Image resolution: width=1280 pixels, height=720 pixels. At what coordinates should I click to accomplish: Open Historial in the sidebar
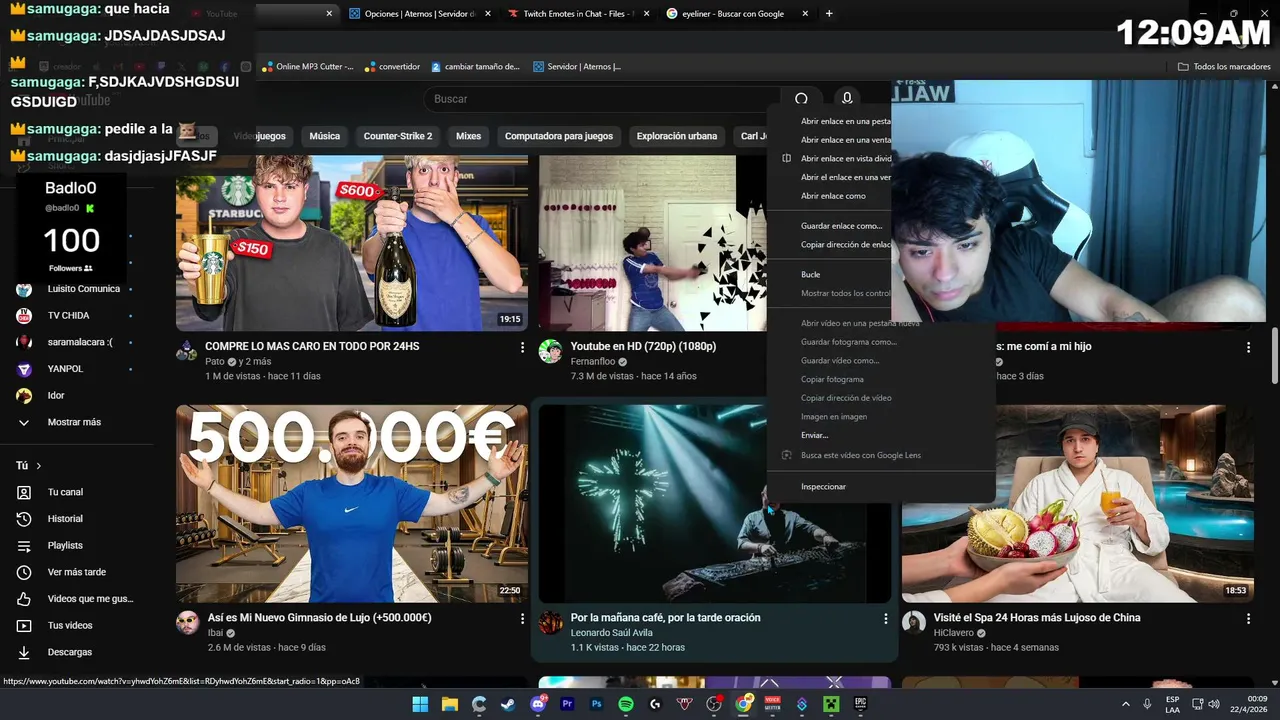65,519
